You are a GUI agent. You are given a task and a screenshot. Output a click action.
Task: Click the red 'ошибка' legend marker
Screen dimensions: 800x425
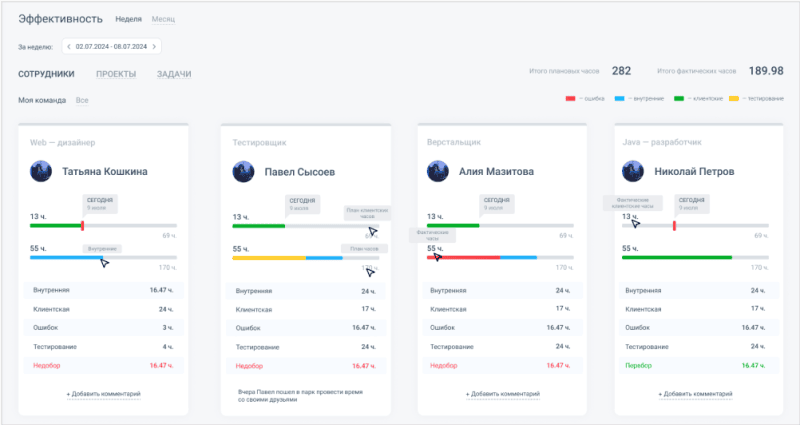(x=570, y=99)
